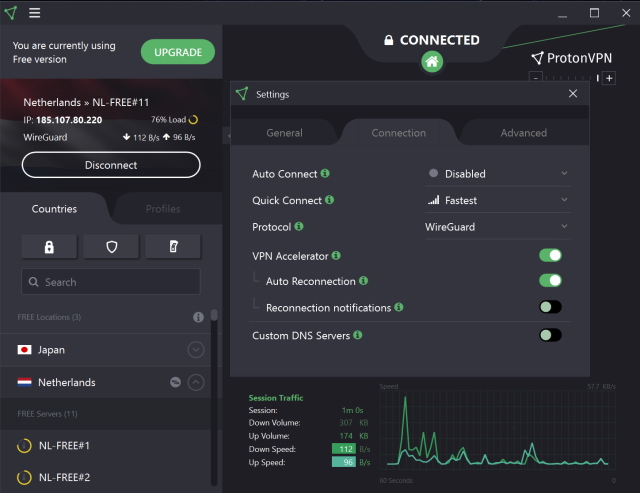The image size is (640, 493).
Task: Open the Auto Connect dropdown
Action: 498,174
